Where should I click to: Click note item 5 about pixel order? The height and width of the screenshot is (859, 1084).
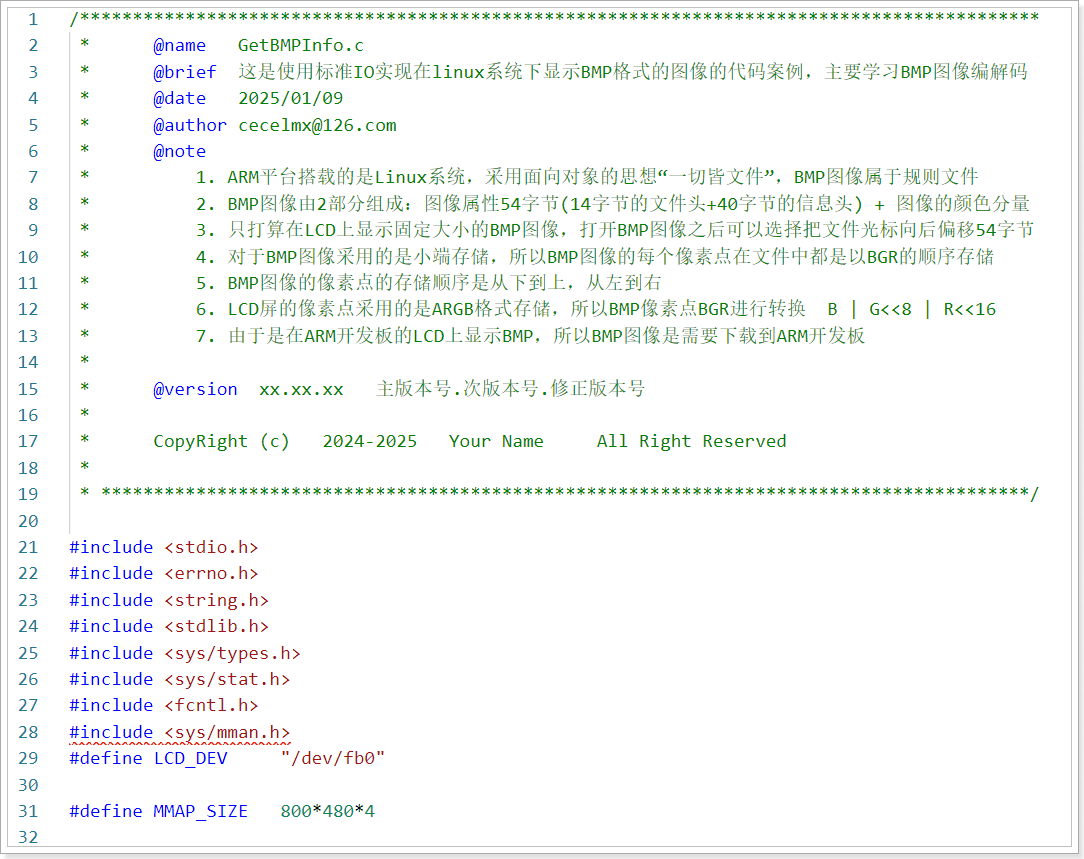point(428,283)
